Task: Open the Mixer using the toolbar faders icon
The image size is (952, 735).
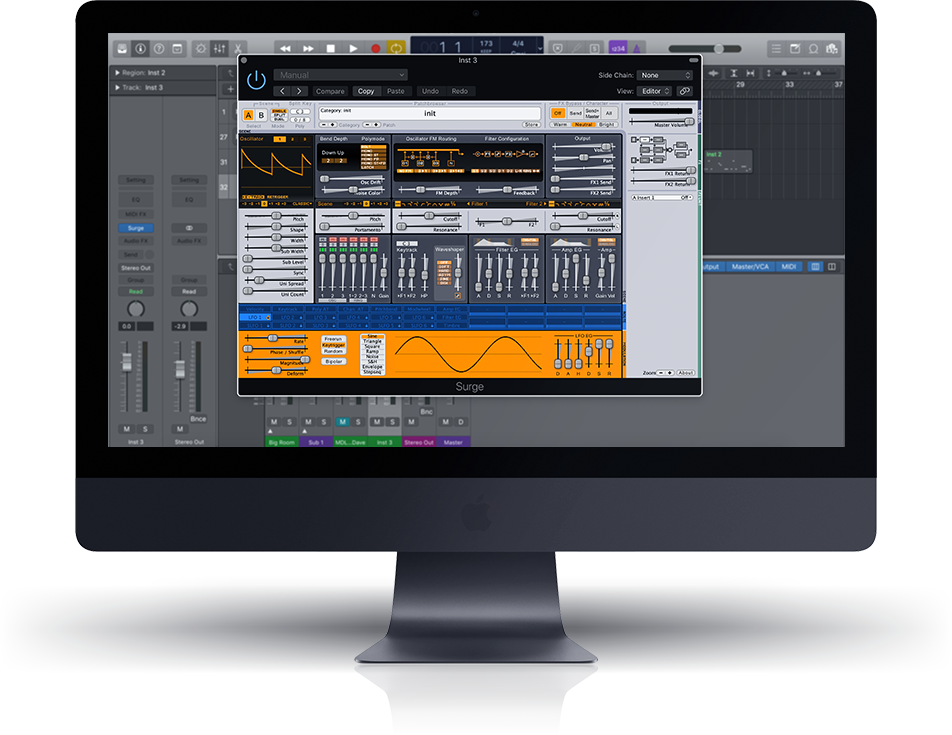Action: click(219, 48)
